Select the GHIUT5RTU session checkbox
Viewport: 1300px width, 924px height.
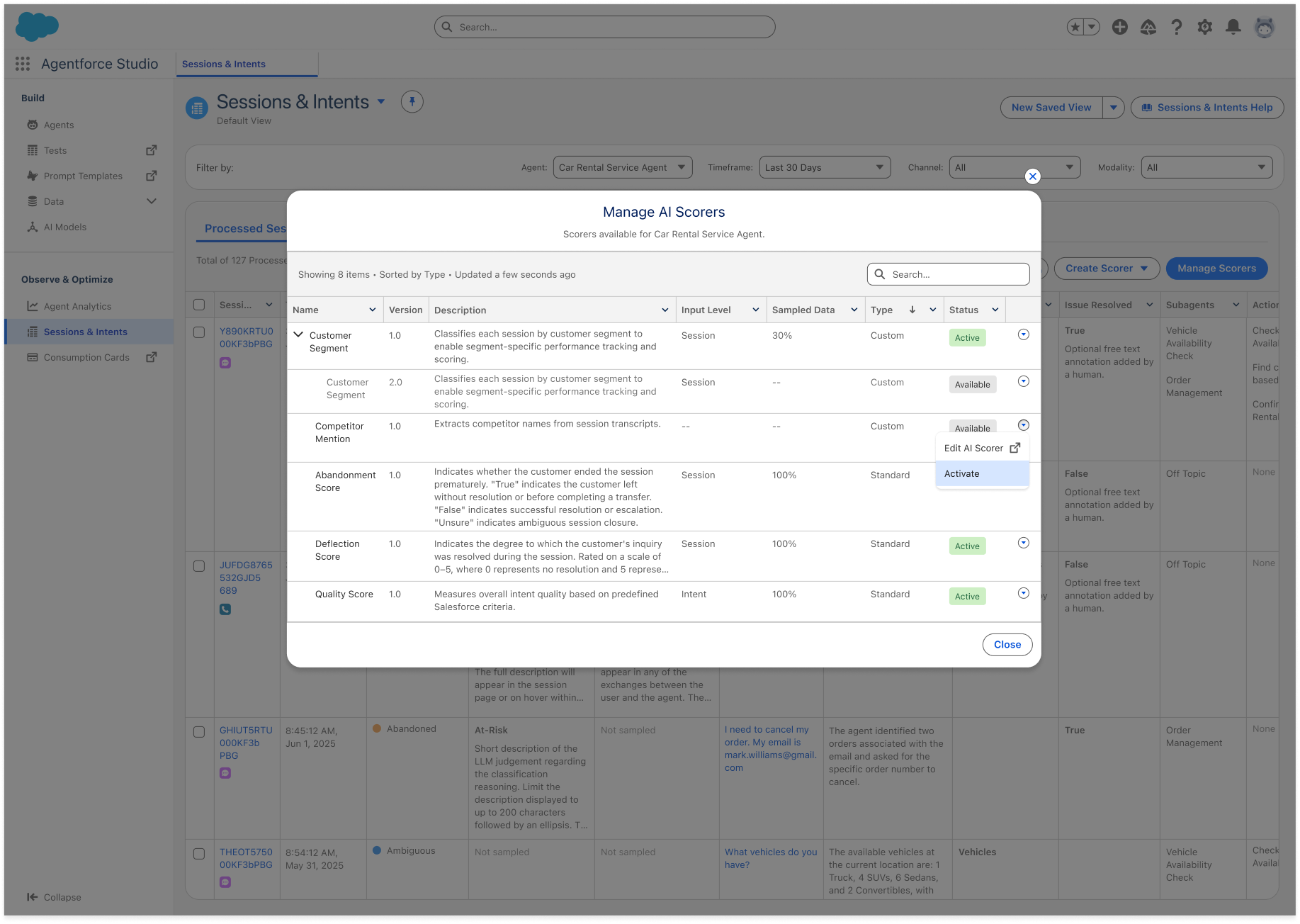pos(199,732)
